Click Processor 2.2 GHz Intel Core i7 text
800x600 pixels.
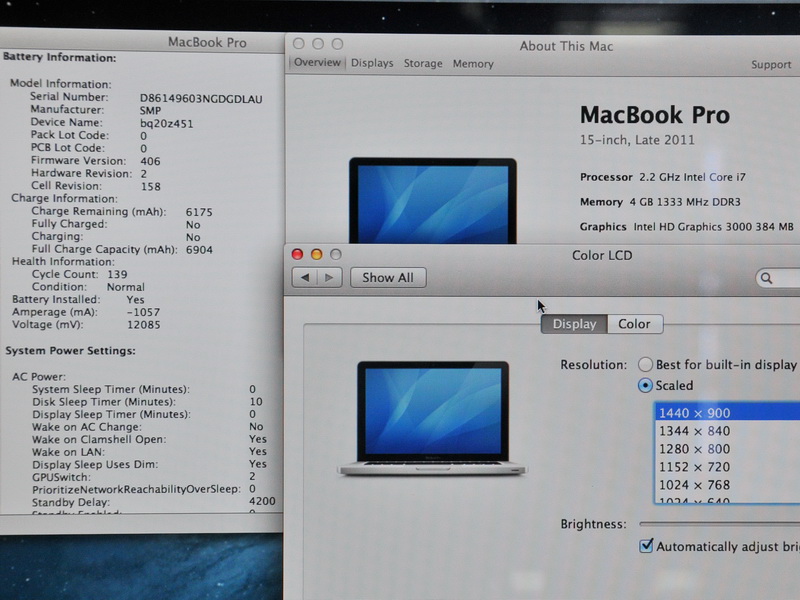(x=662, y=177)
